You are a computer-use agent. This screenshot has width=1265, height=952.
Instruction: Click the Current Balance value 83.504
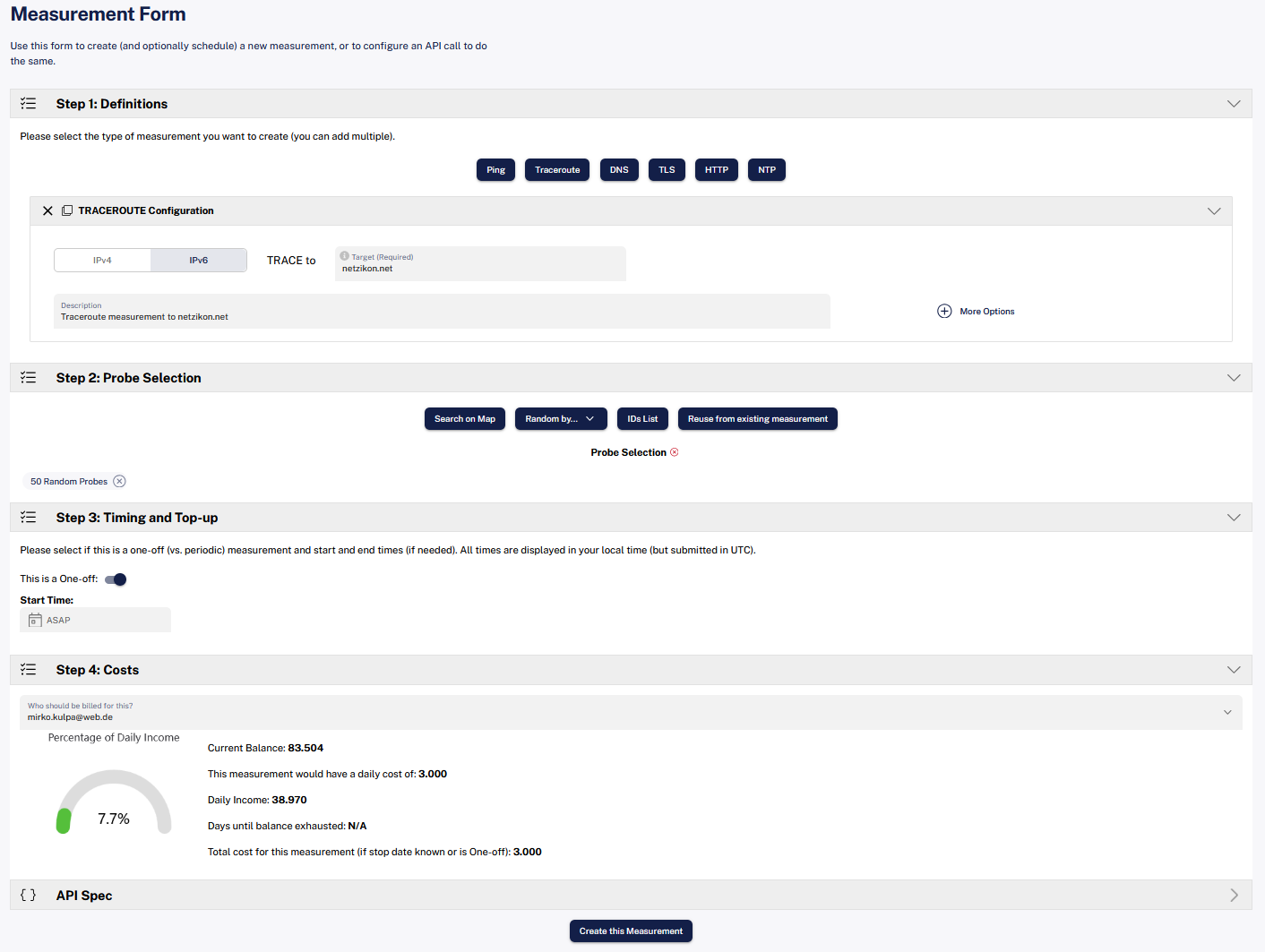click(305, 748)
